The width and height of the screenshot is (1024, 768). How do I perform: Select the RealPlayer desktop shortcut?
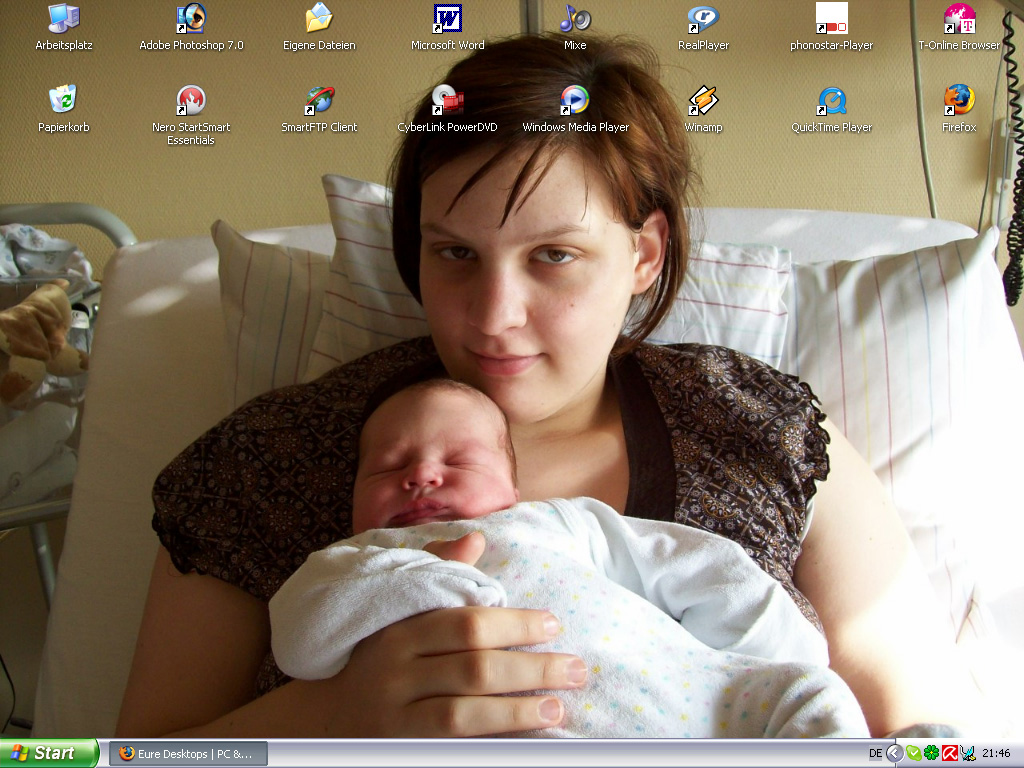[x=703, y=19]
